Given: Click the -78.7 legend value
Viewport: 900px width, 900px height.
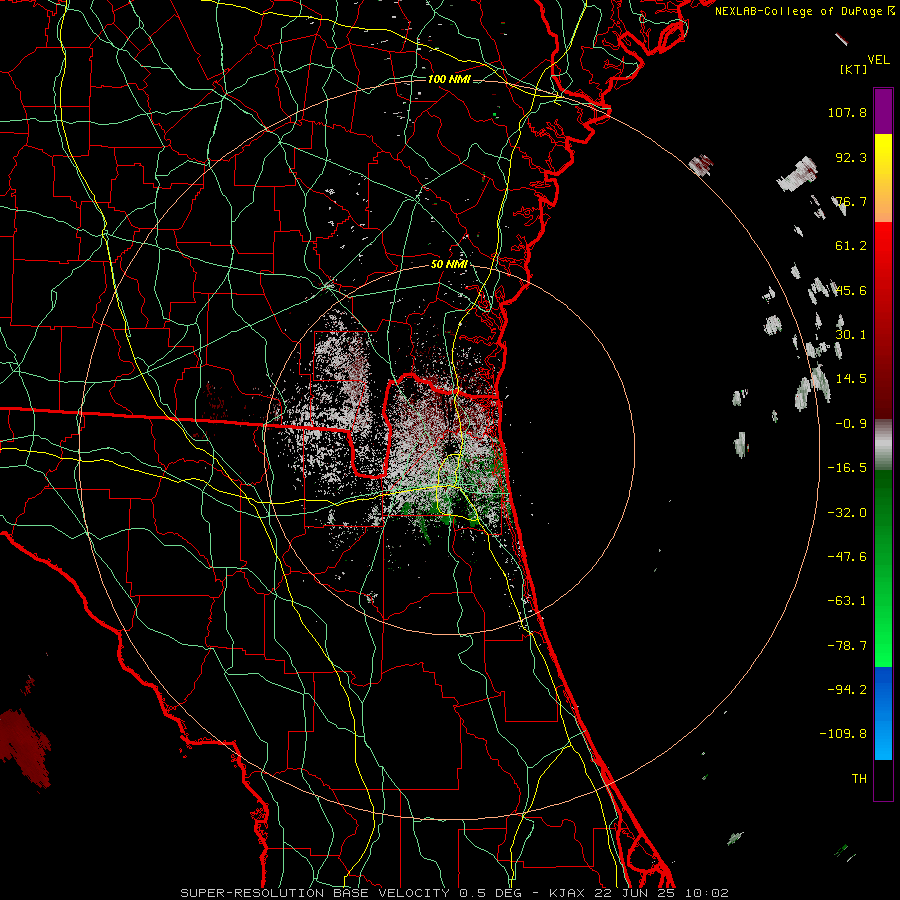Looking at the screenshot, I should click(x=847, y=645).
